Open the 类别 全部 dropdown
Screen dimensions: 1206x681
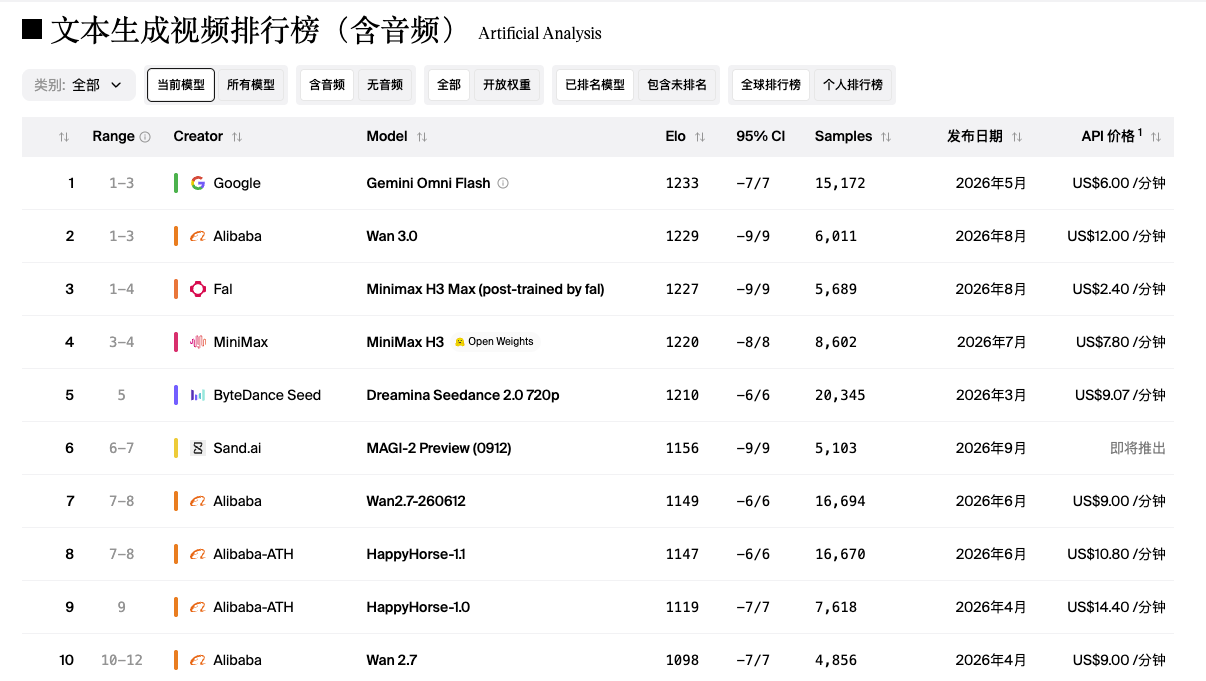tap(79, 85)
